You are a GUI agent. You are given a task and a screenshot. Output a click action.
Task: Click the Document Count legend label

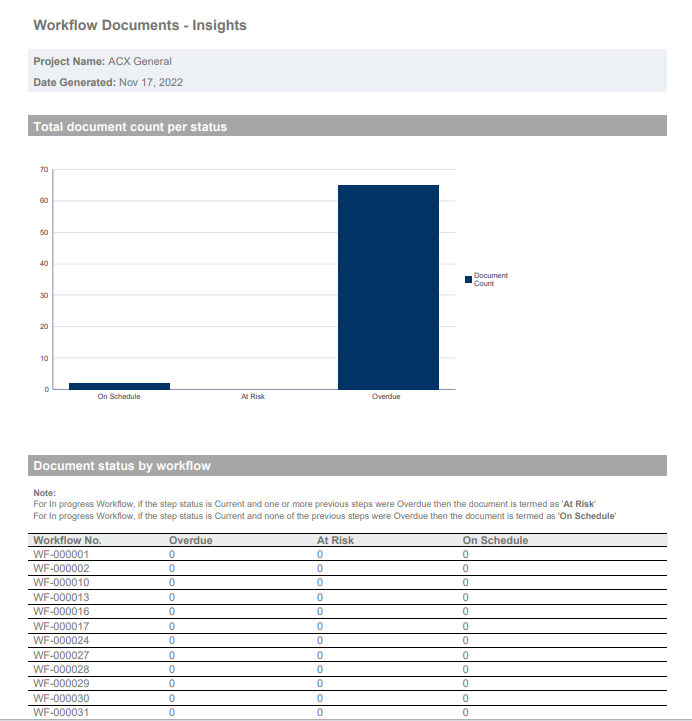pyautogui.click(x=491, y=280)
